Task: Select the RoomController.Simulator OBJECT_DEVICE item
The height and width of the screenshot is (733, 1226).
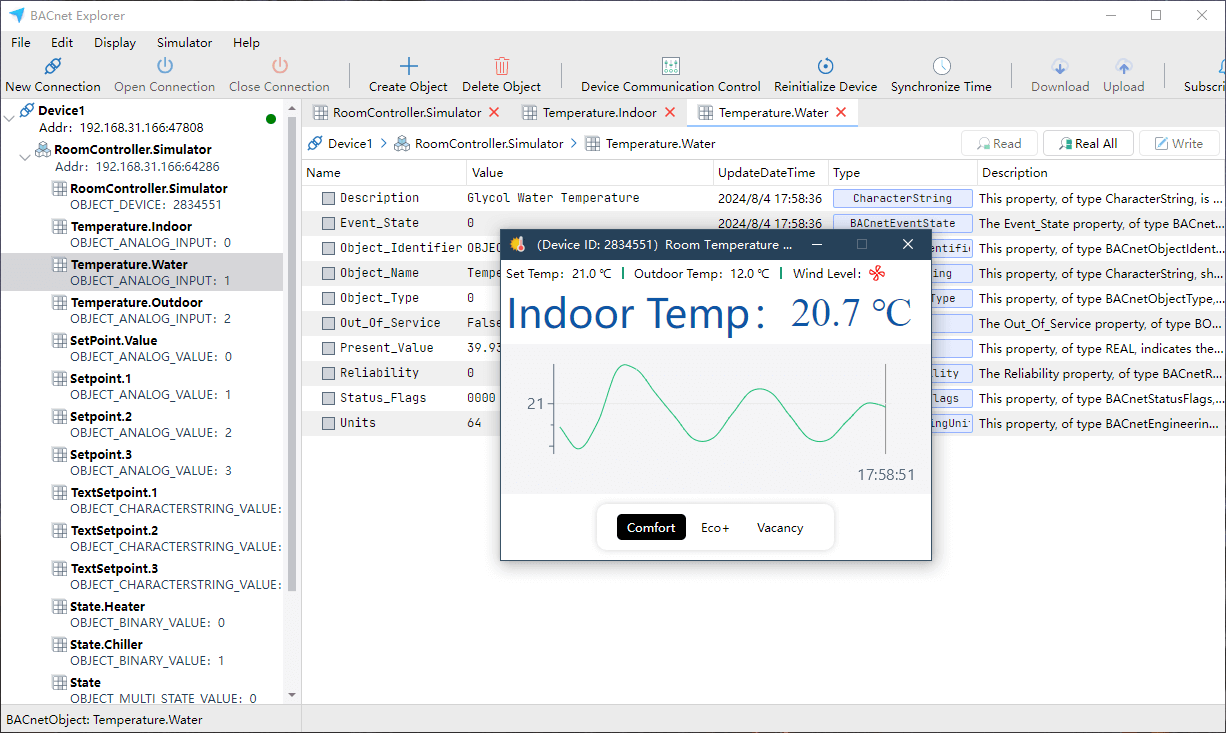Action: tap(148, 188)
